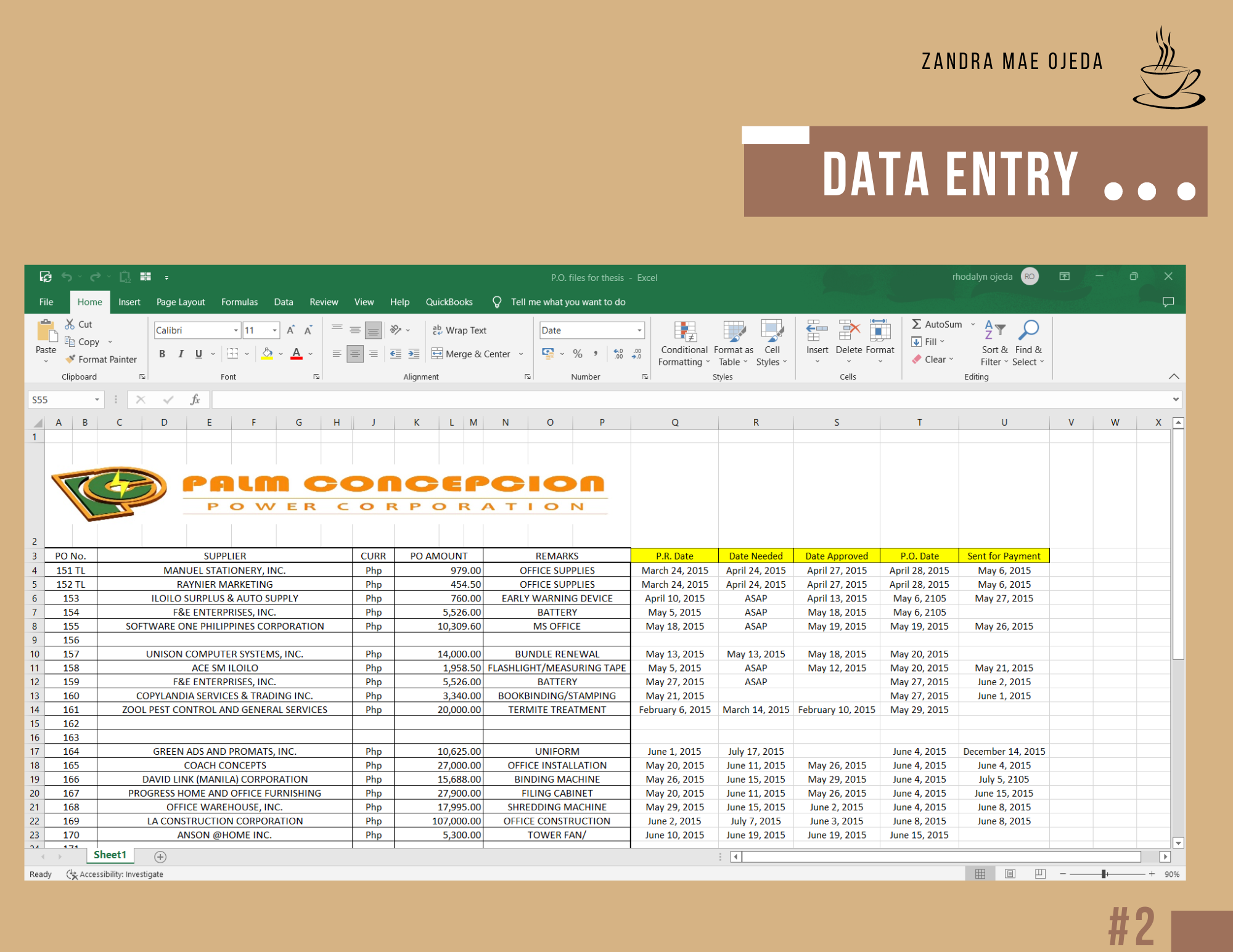The width and height of the screenshot is (1233, 952).
Task: Toggle Wrap Text on selected cell
Action: (x=460, y=330)
